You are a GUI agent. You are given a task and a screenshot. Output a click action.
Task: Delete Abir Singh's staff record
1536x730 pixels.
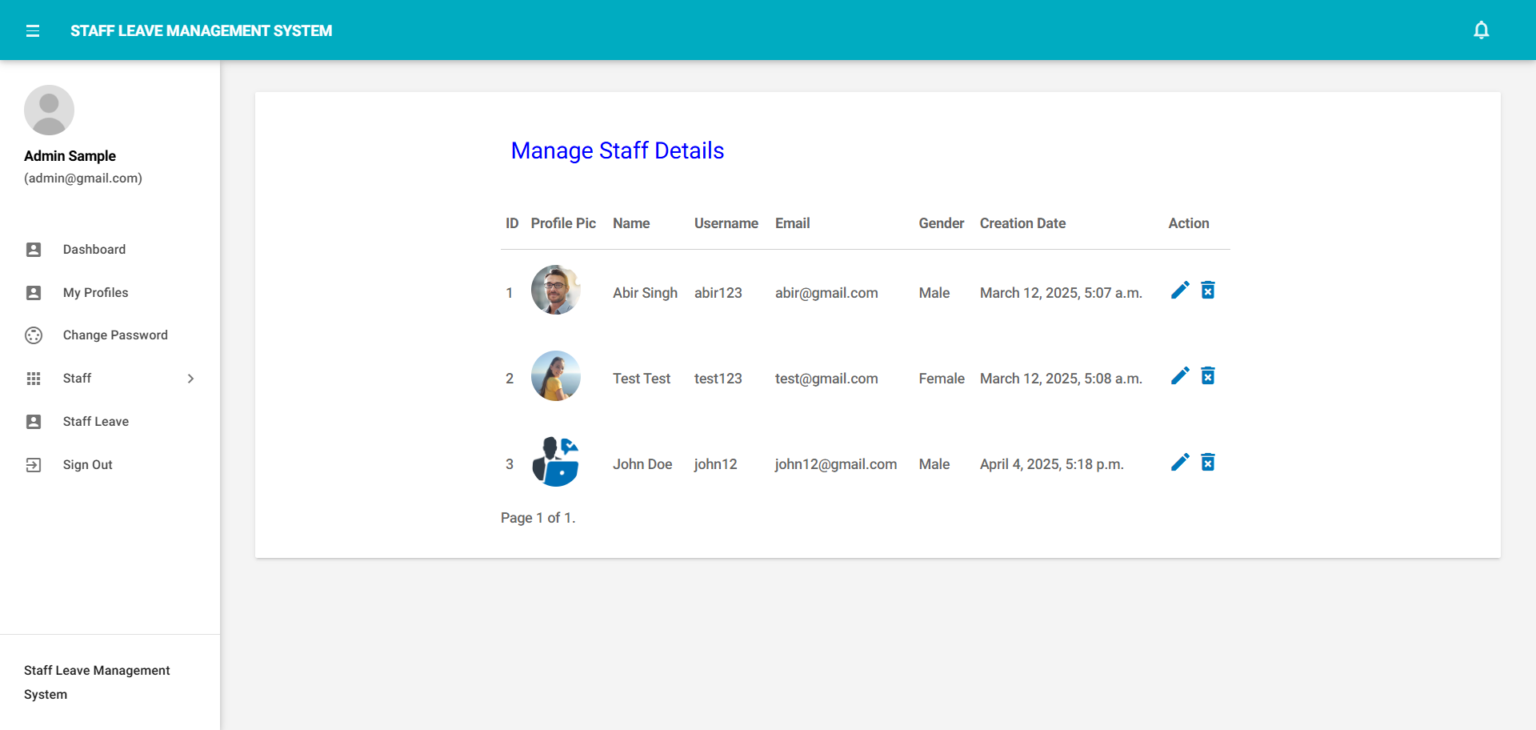[x=1208, y=289]
